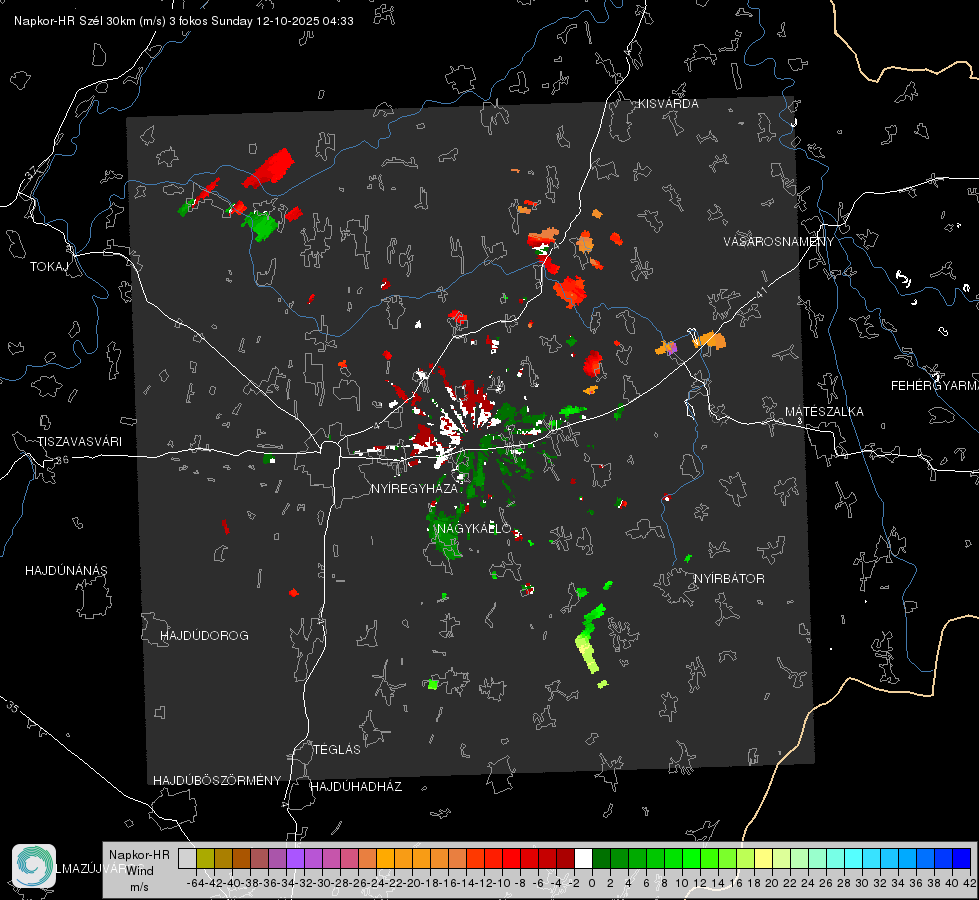Pick the white swatch between -2 and 0
Image resolution: width=979 pixels, height=900 pixels.
coord(583,858)
